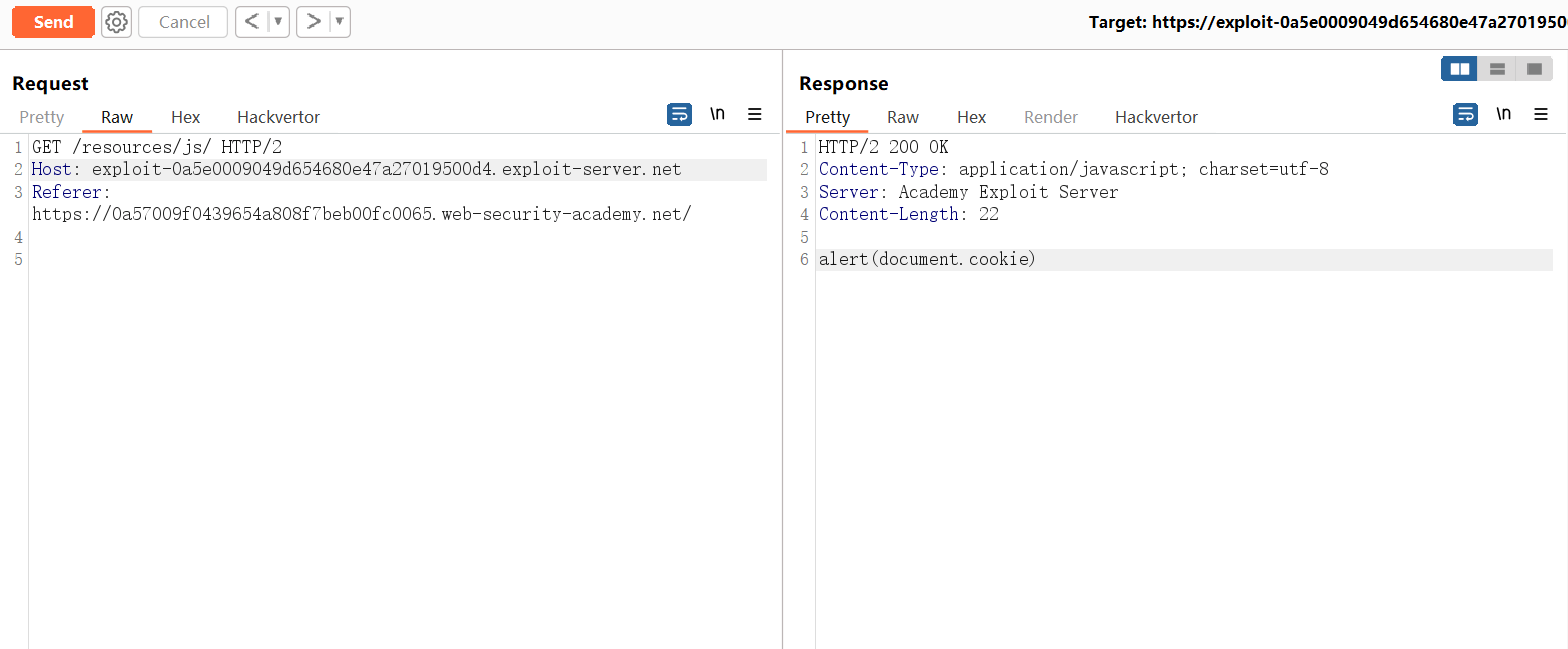Click the Cancel button
Viewport: 1568px width, 649px height.
pos(184,22)
